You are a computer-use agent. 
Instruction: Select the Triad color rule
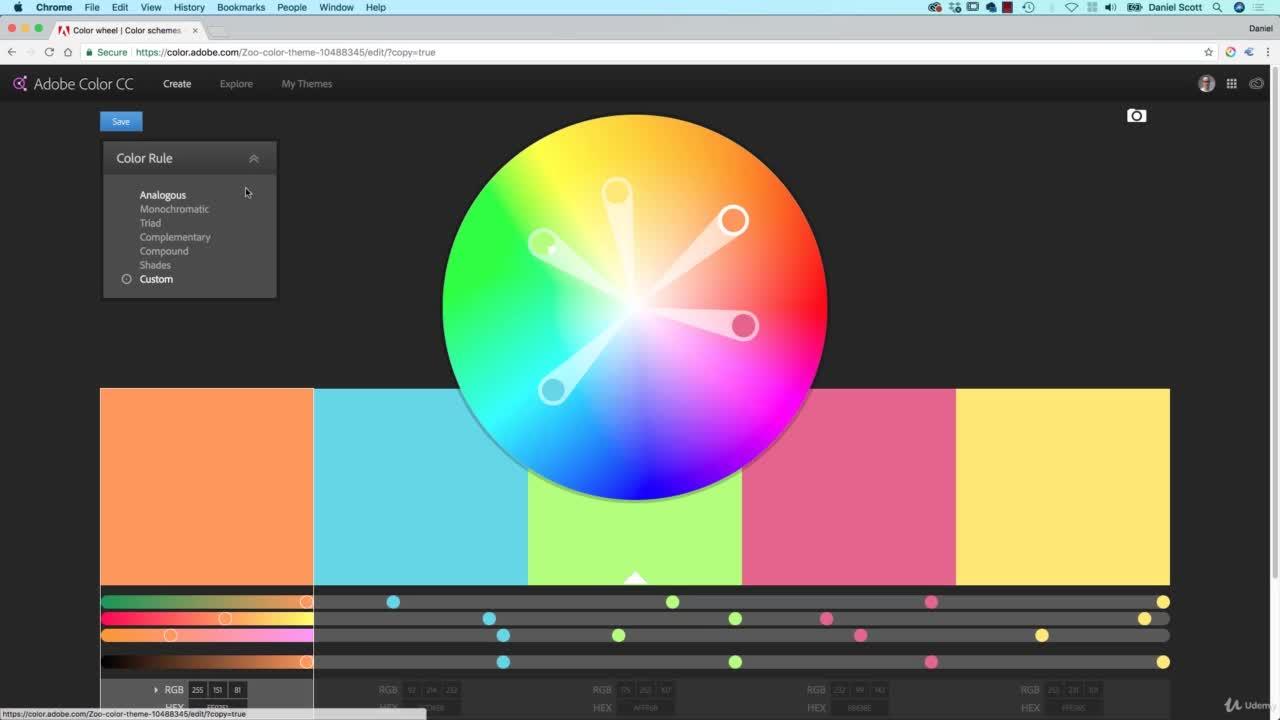[x=150, y=223]
